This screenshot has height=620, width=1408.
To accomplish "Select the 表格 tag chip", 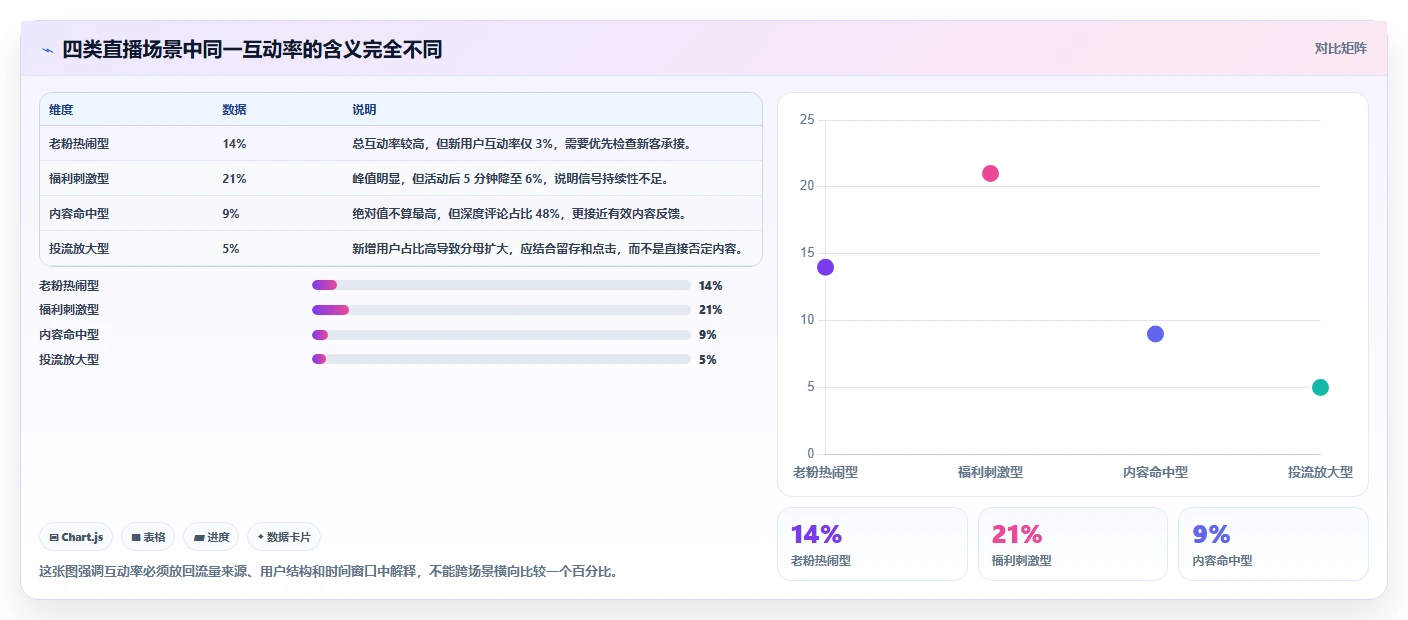I will tap(148, 537).
